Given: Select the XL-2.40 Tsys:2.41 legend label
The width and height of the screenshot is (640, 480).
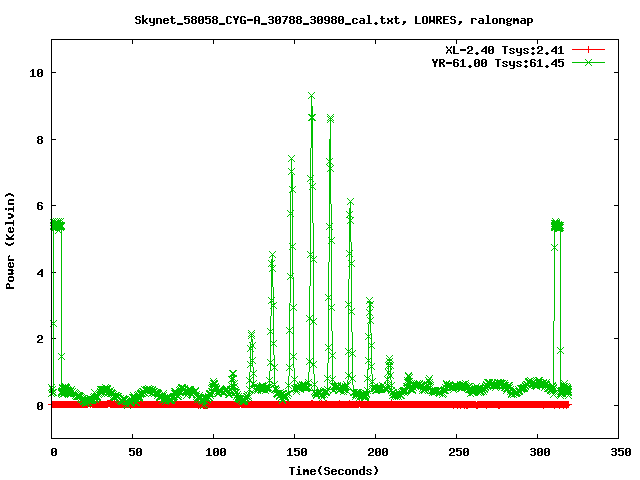Looking at the screenshot, I should click(x=504, y=50).
